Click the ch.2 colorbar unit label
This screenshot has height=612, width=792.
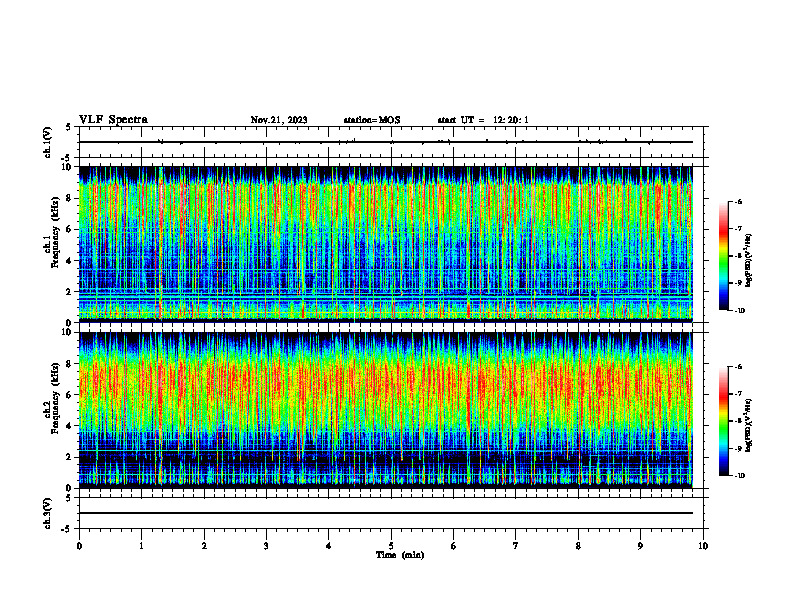click(749, 425)
